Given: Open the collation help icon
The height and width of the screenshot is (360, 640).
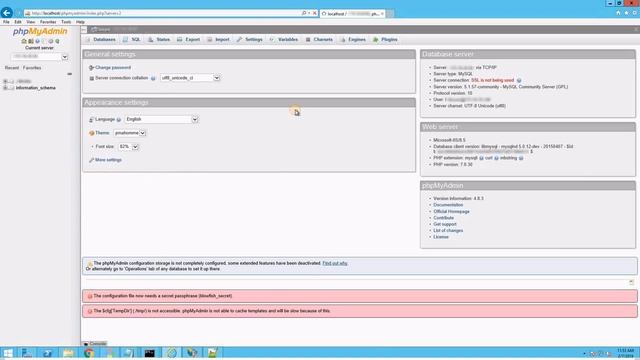Looking at the screenshot, I should click(x=153, y=78).
